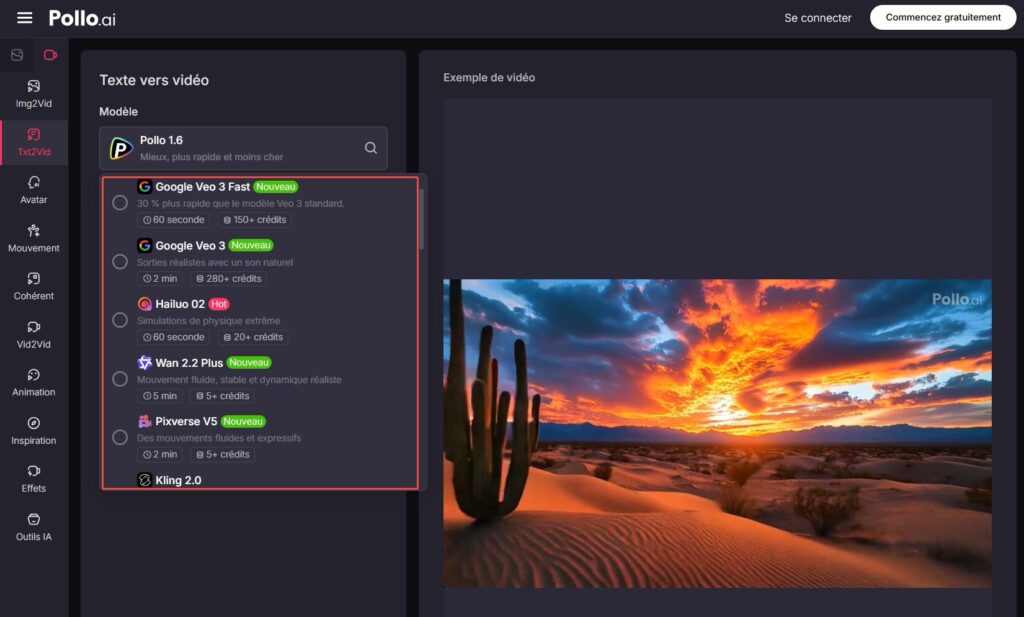Image resolution: width=1024 pixels, height=617 pixels.
Task: Open the Effets tool
Action: point(33,480)
